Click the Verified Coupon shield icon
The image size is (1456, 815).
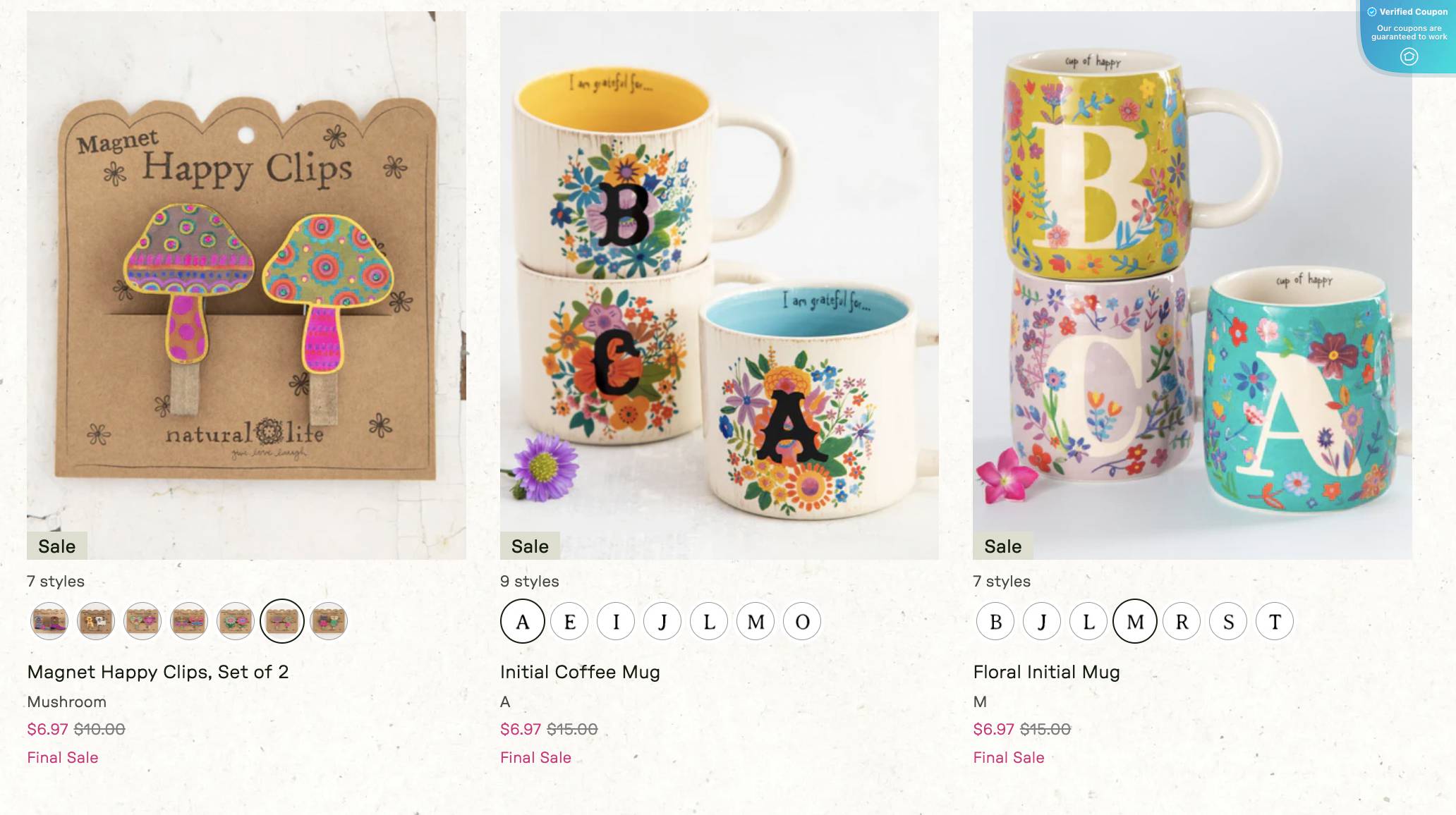[x=1409, y=56]
